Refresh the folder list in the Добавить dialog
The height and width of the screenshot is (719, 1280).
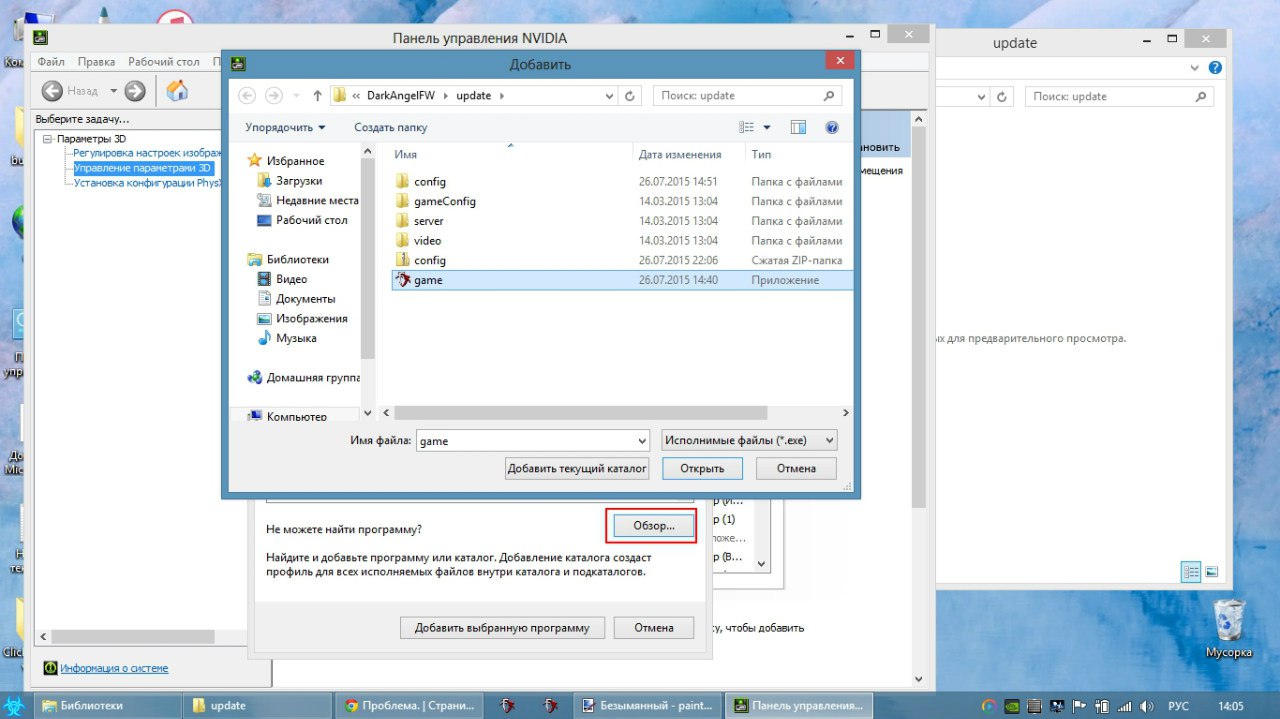[630, 96]
